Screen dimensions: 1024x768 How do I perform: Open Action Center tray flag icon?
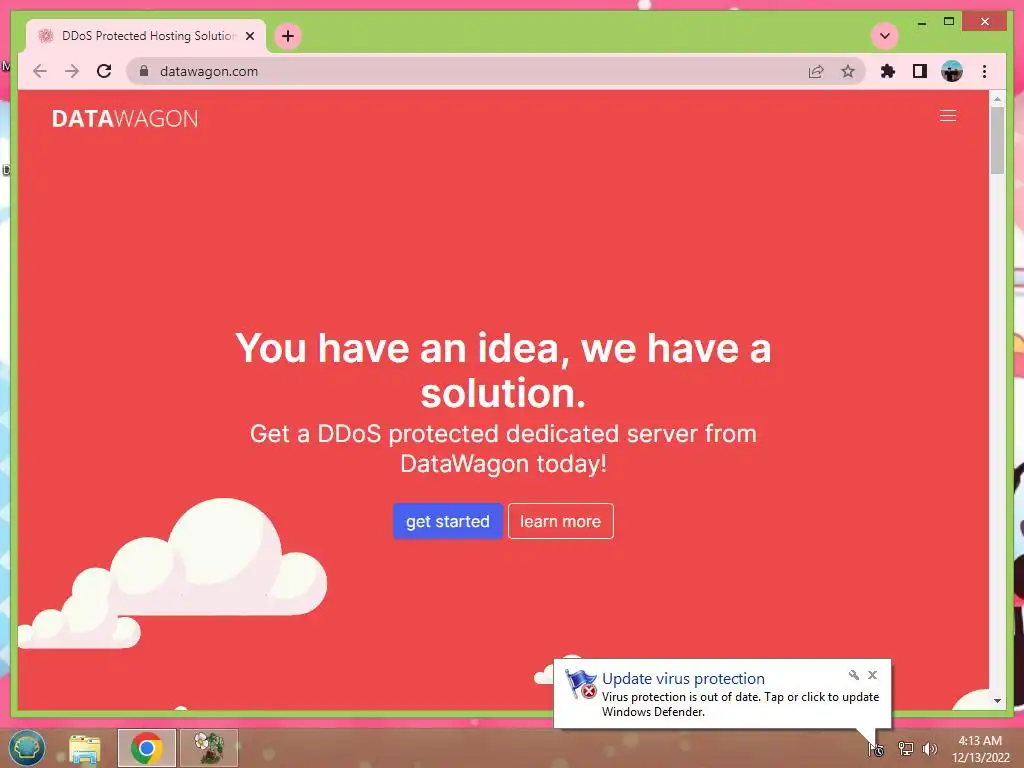click(x=876, y=749)
